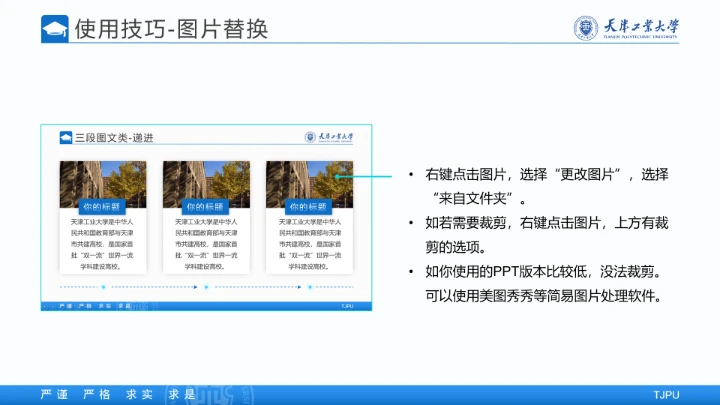Click the 天津工业大学 calligraphy name in header

[641, 28]
